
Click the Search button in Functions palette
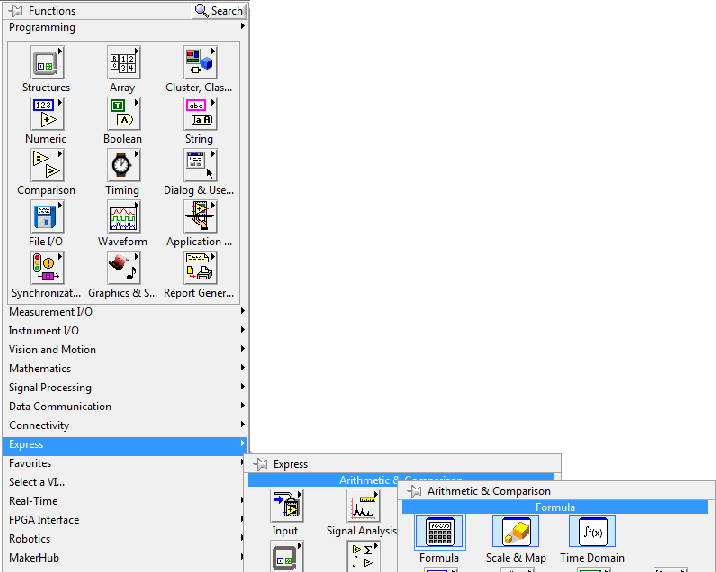point(219,10)
